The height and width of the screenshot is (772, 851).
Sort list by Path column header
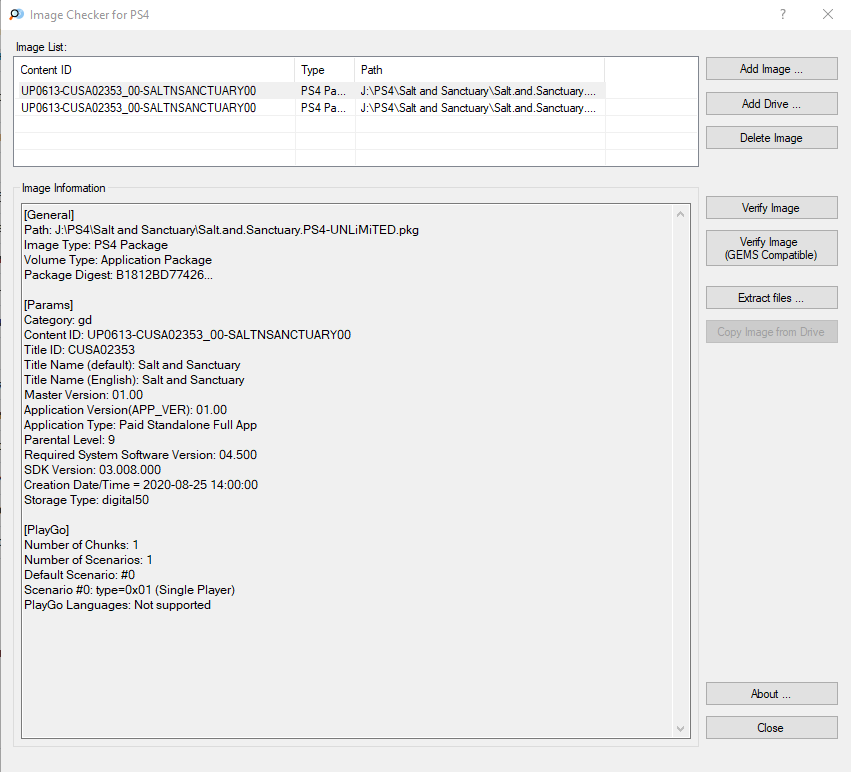point(480,70)
